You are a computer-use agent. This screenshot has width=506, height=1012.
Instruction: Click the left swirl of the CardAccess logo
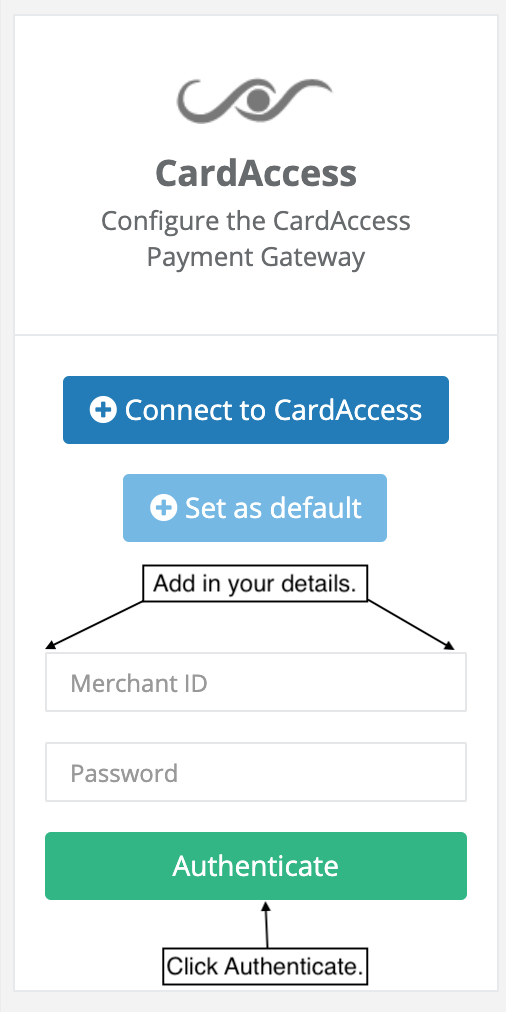click(x=207, y=103)
